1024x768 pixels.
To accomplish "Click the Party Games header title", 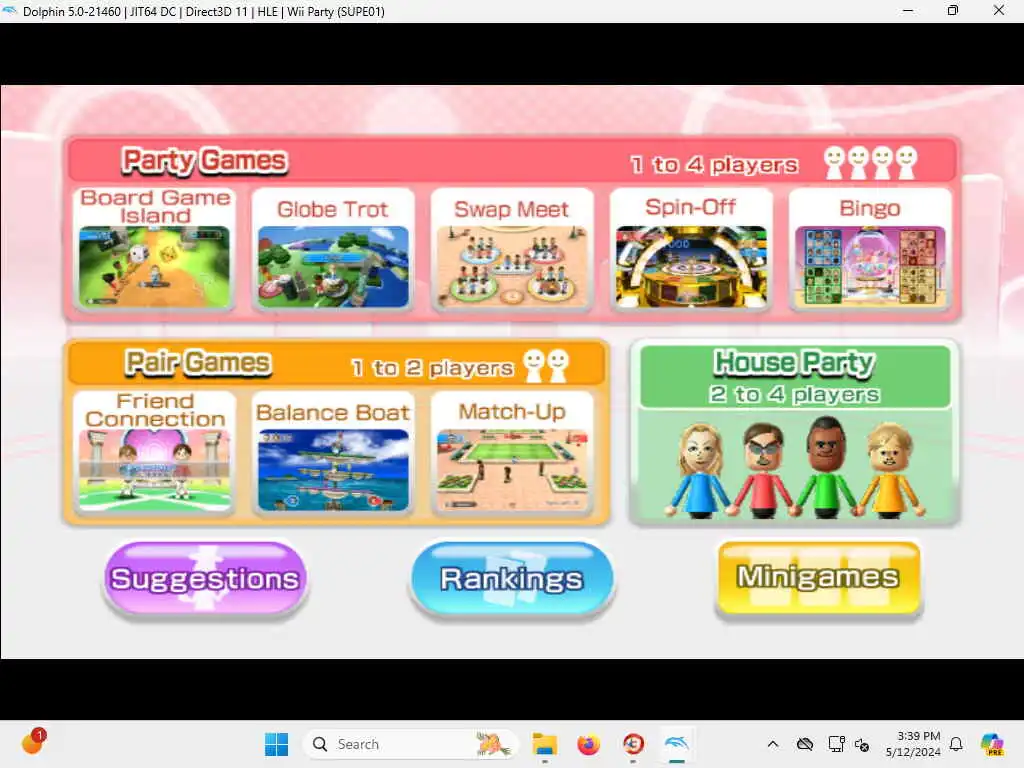I will click(x=204, y=161).
